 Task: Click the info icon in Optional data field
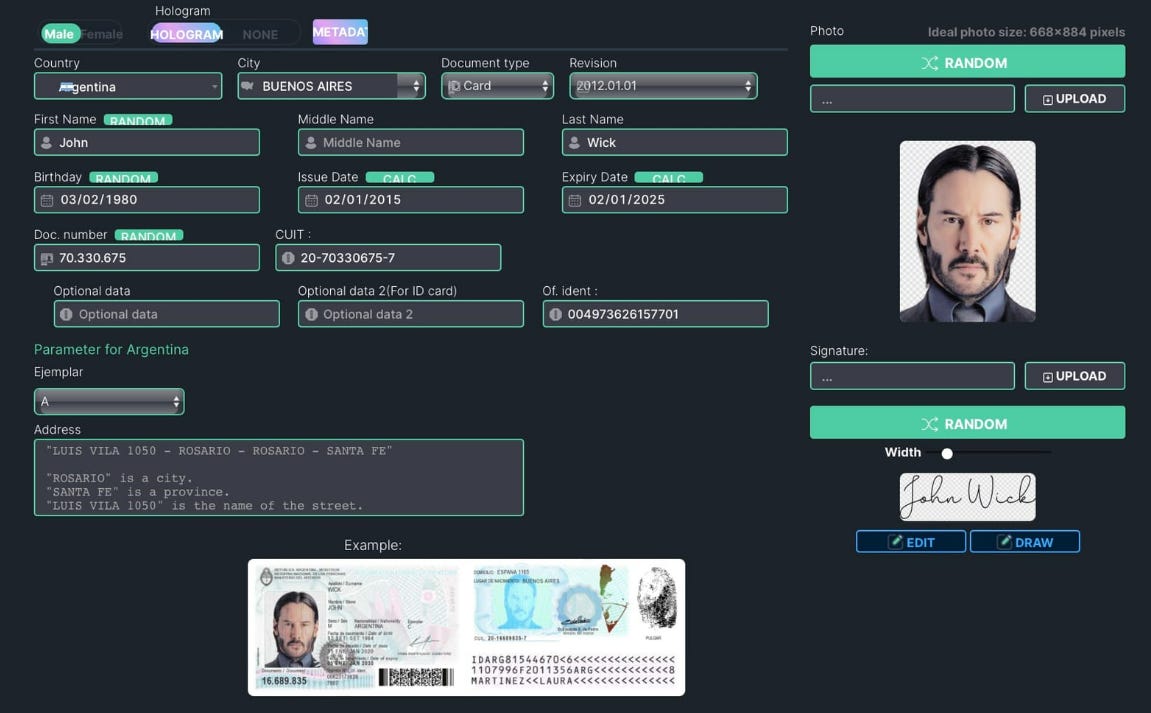point(66,314)
